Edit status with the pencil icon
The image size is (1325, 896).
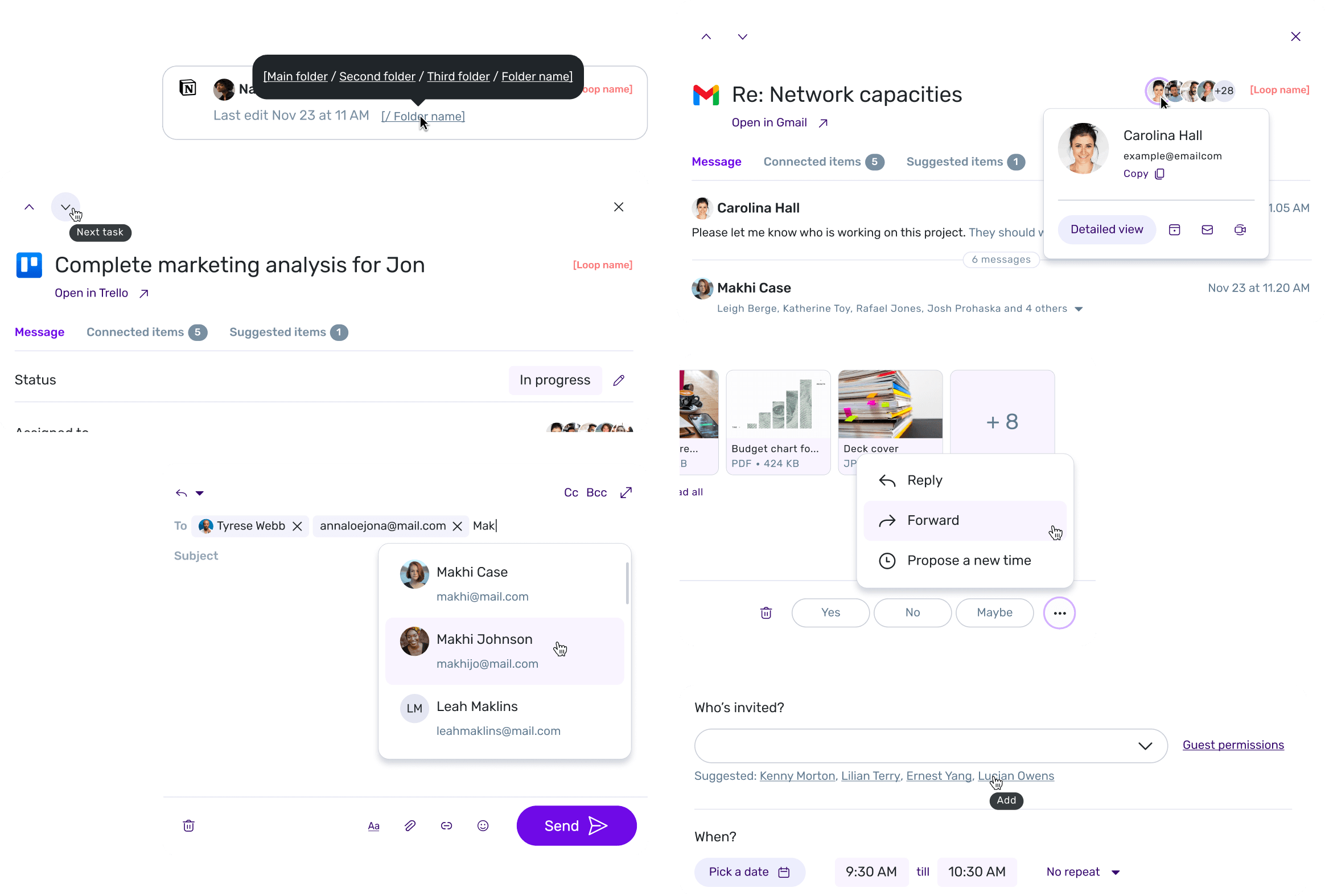point(619,380)
